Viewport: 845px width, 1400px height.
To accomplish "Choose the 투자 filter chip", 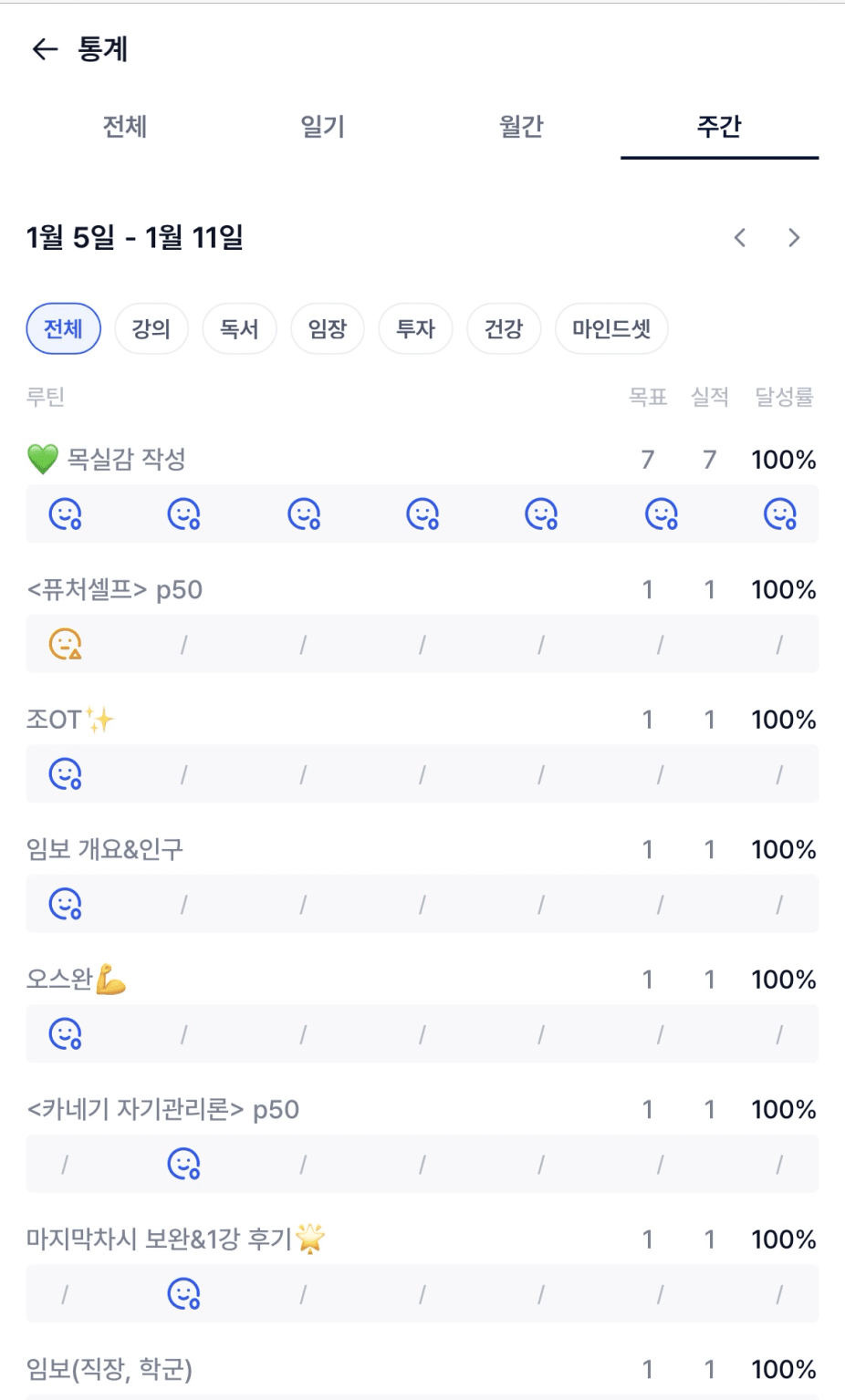I will click(416, 328).
